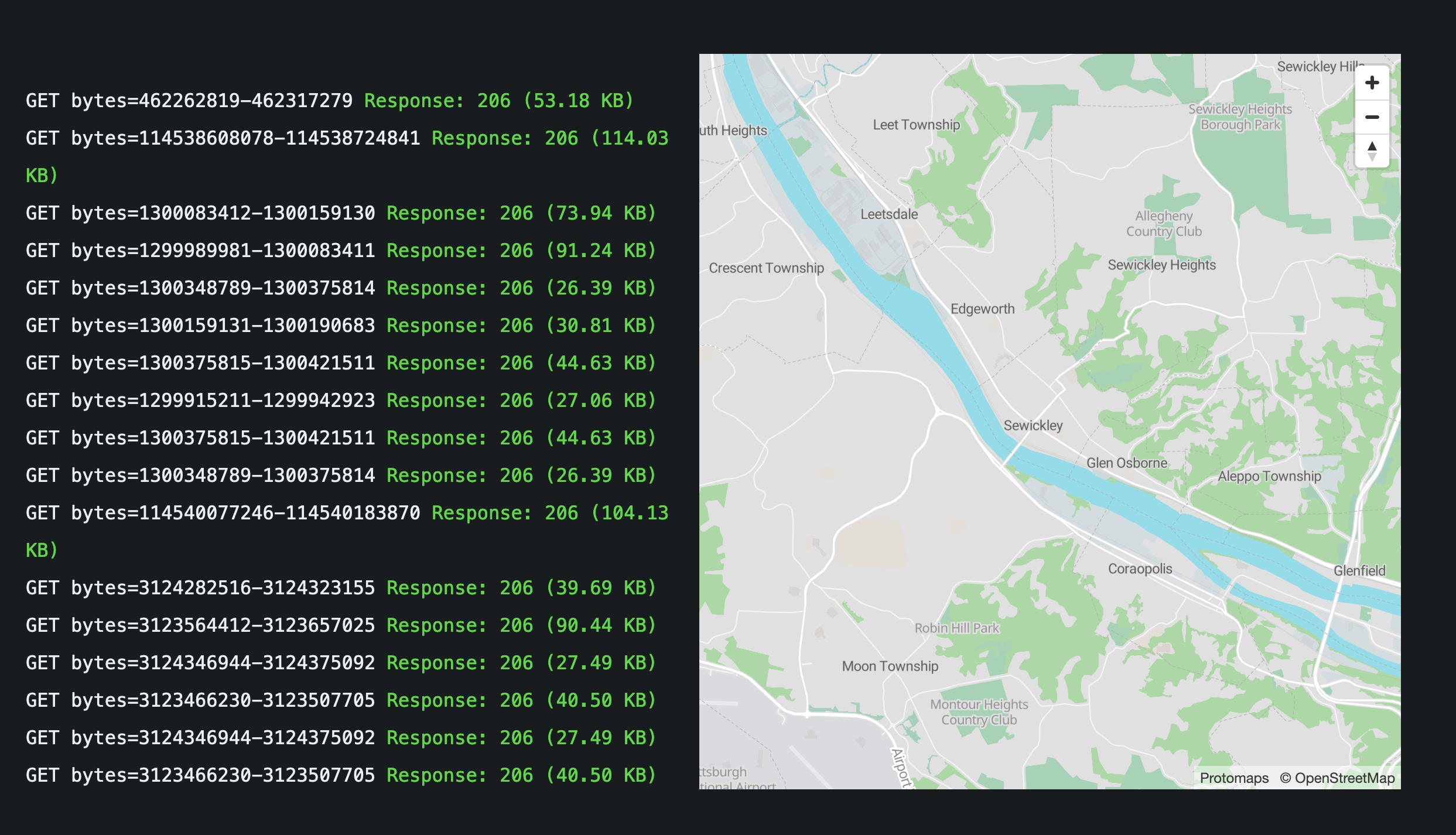Click the Glen Osborne map label
The image size is (1456, 835).
[1126, 463]
